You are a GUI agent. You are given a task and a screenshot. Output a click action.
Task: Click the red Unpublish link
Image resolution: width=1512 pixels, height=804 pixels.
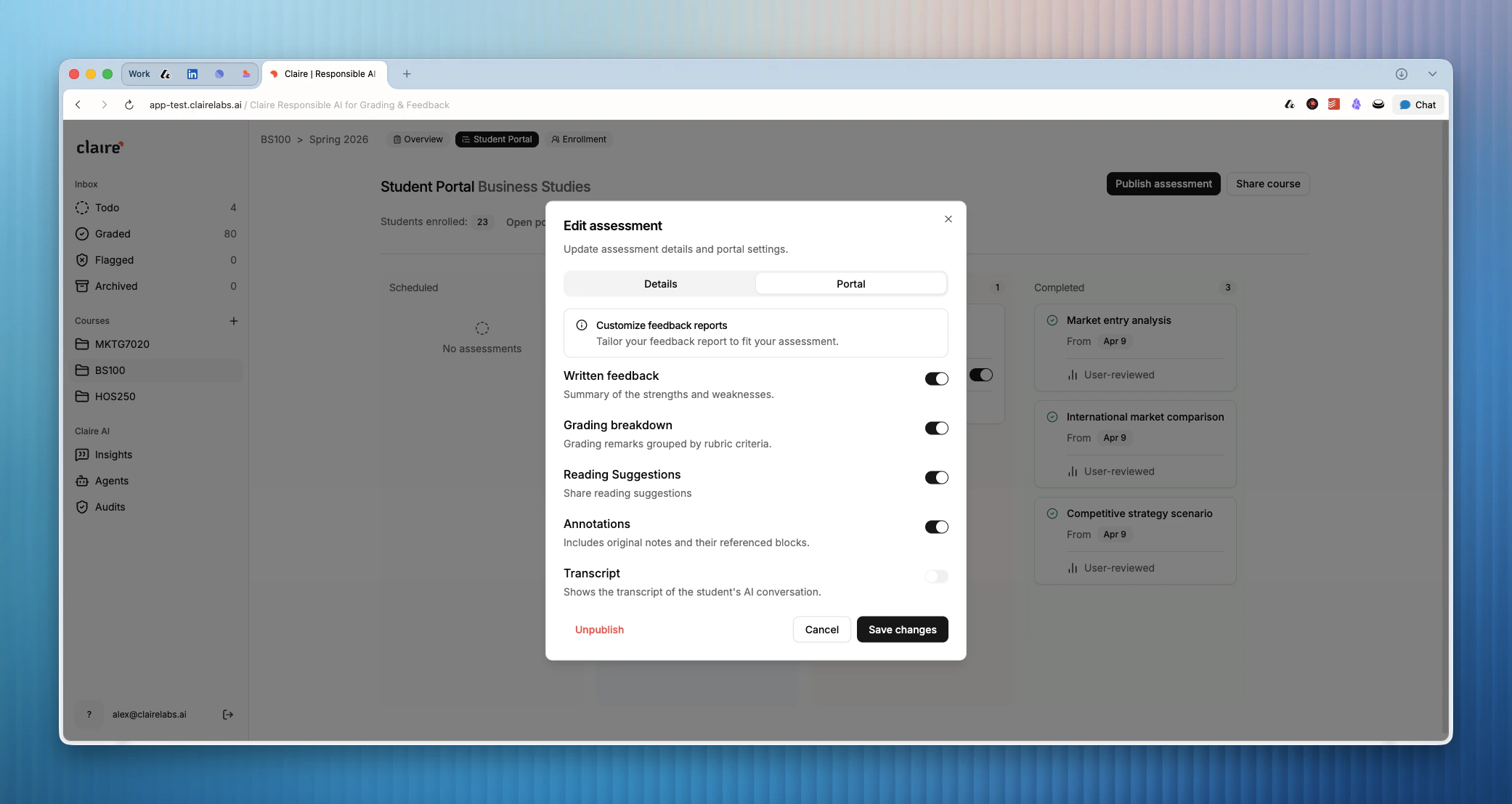[599, 630]
